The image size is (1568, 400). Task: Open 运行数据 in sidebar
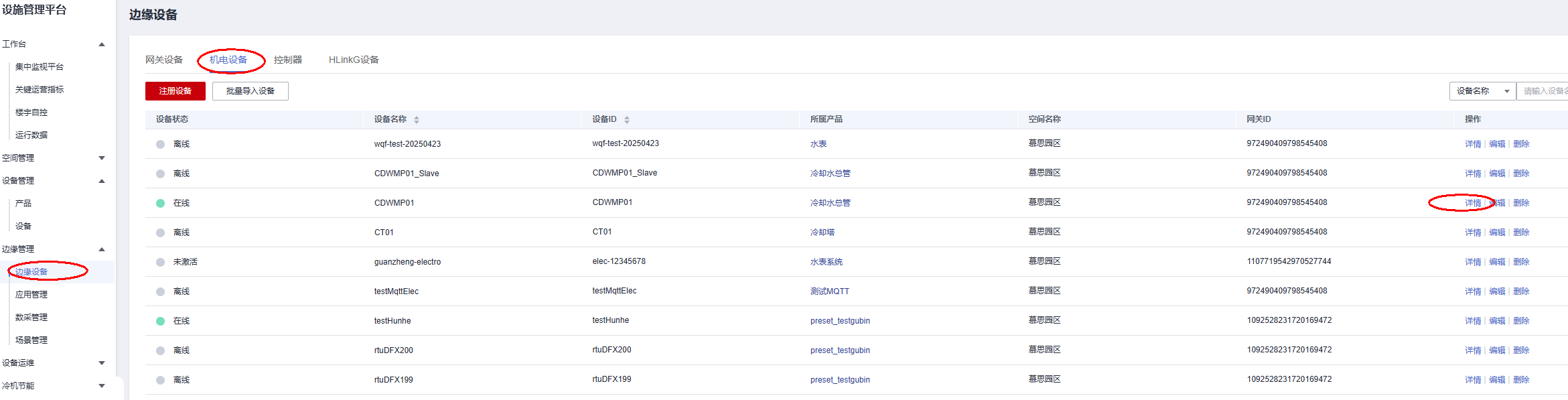click(x=31, y=135)
